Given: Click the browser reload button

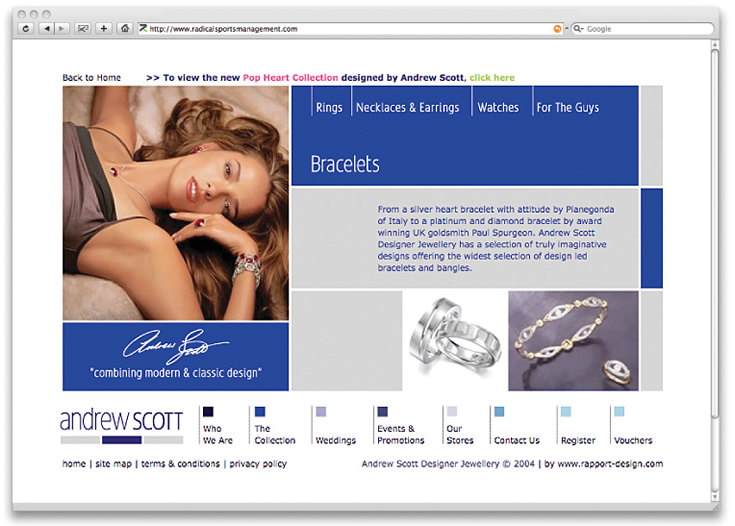Looking at the screenshot, I should point(26,29).
